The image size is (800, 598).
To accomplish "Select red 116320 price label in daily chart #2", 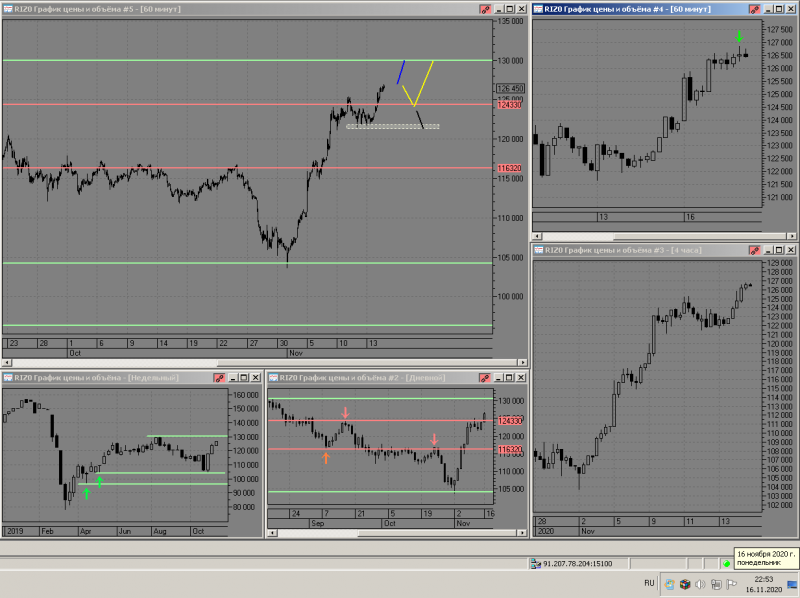I will [x=510, y=450].
